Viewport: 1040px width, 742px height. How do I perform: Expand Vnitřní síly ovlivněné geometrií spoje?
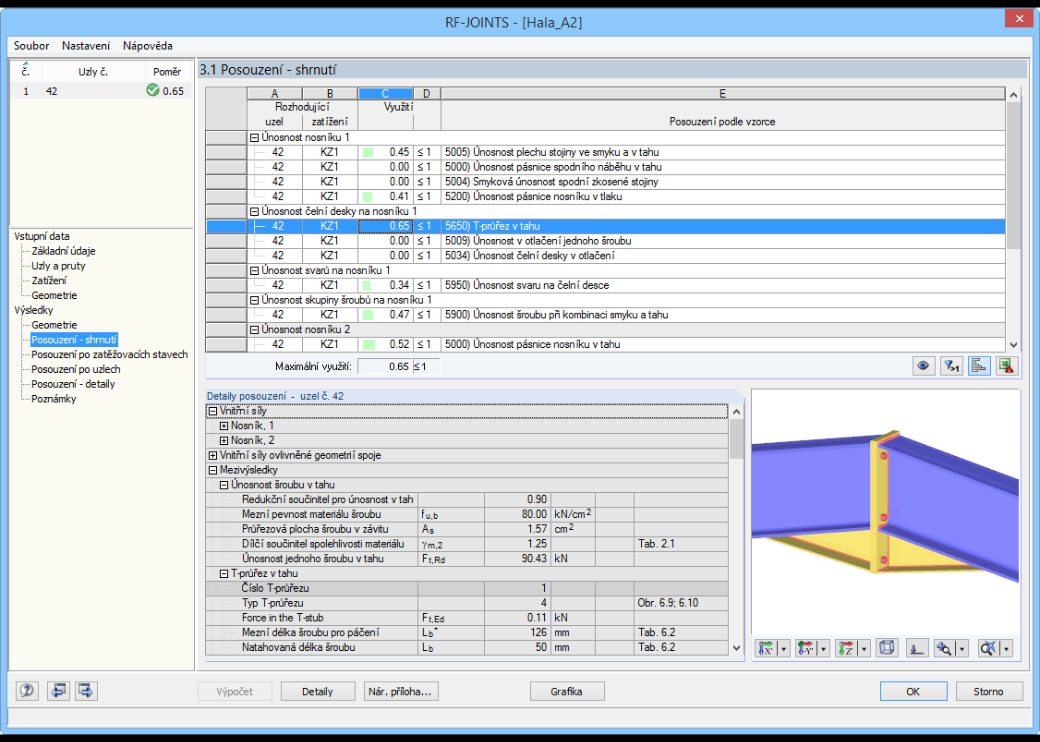213,456
